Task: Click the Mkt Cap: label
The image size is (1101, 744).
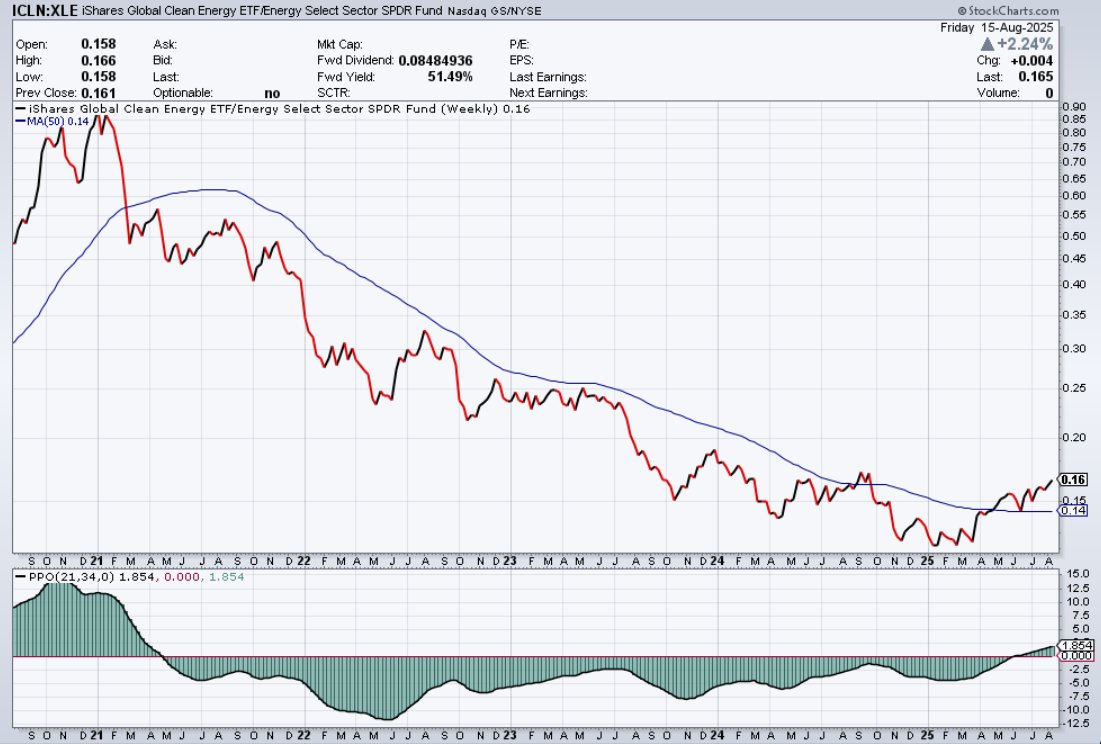Action: [x=340, y=44]
